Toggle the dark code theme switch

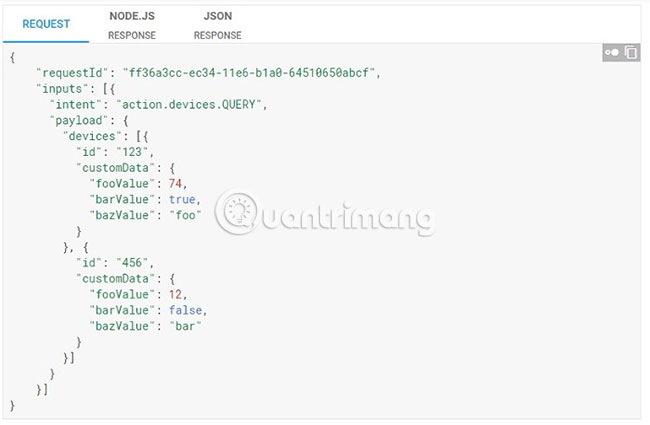point(611,53)
